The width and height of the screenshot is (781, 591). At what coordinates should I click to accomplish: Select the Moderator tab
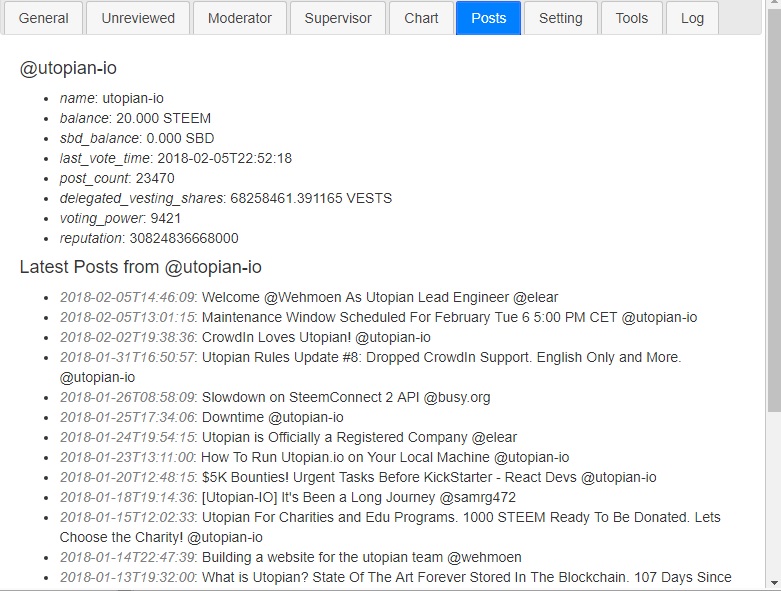point(240,18)
